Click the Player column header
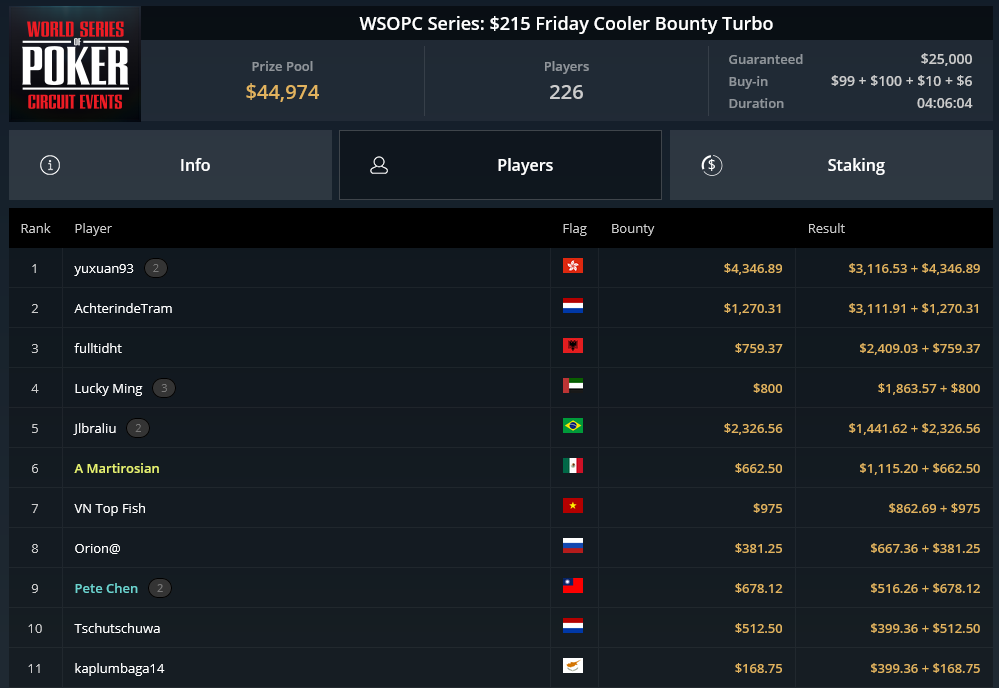999x688 pixels. pos(92,228)
